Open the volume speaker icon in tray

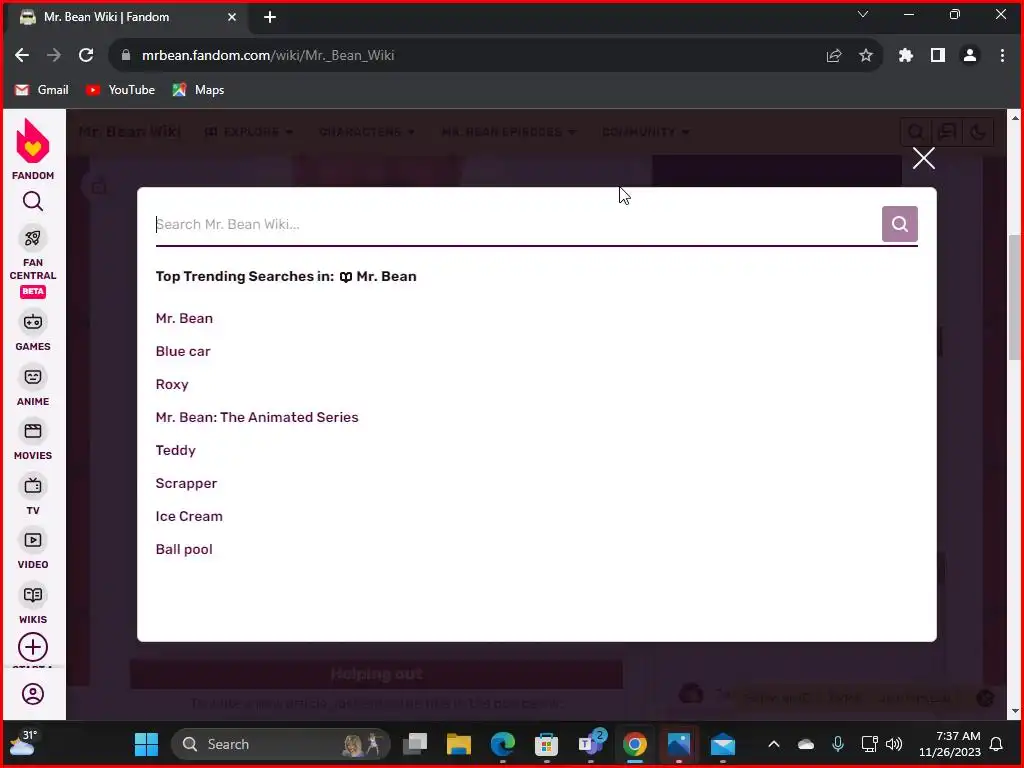(x=894, y=744)
